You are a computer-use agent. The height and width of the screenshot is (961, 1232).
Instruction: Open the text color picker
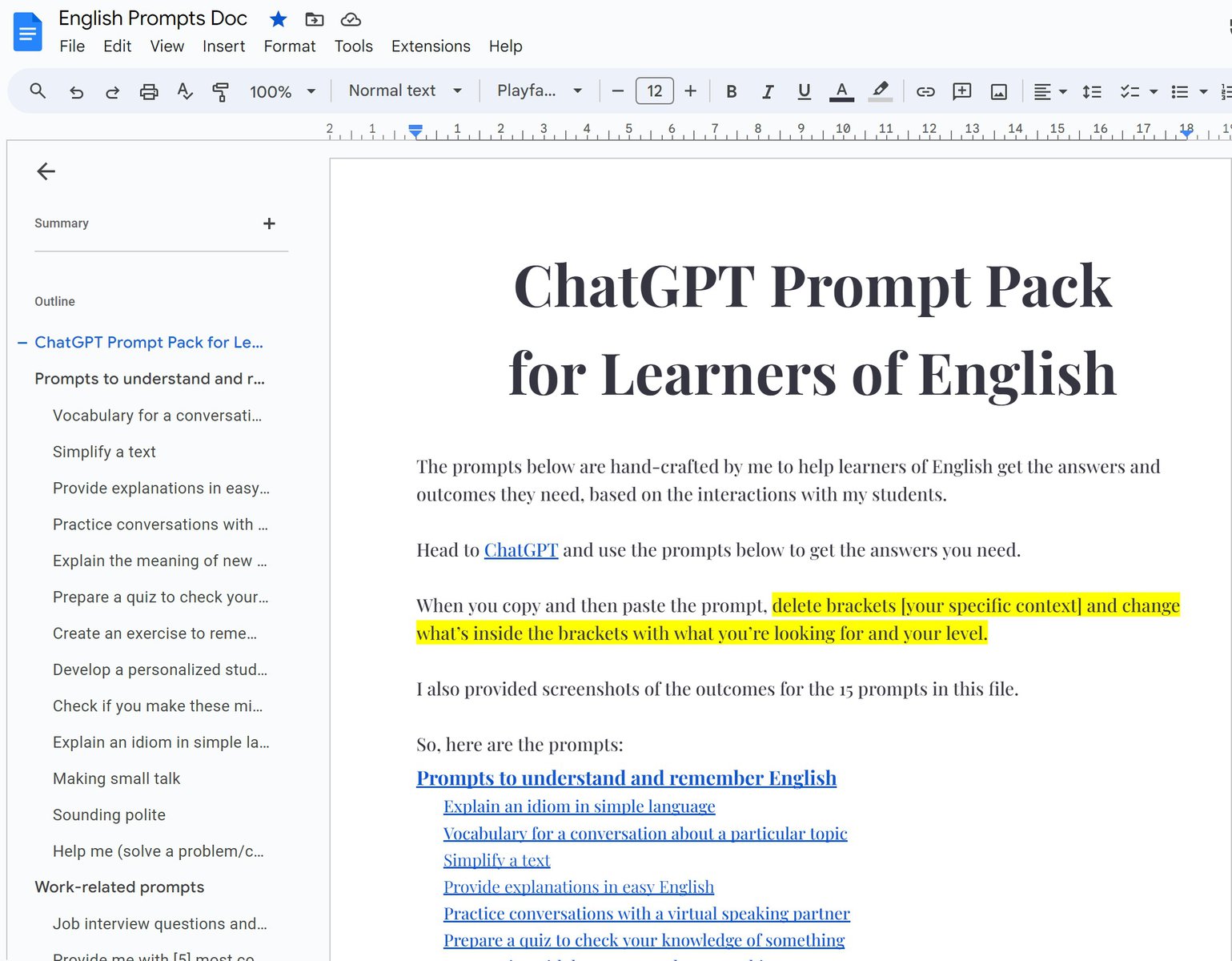pyautogui.click(x=841, y=91)
